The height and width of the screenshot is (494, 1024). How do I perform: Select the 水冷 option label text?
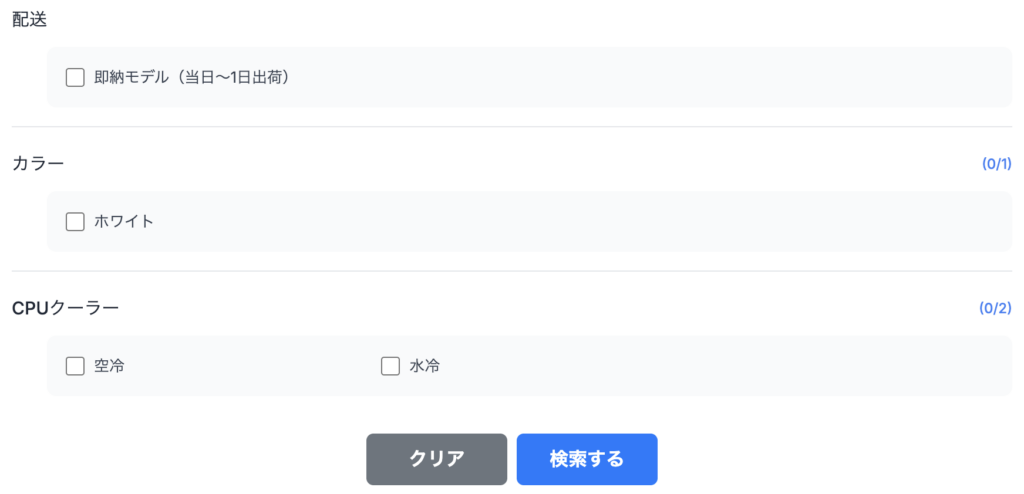[425, 366]
